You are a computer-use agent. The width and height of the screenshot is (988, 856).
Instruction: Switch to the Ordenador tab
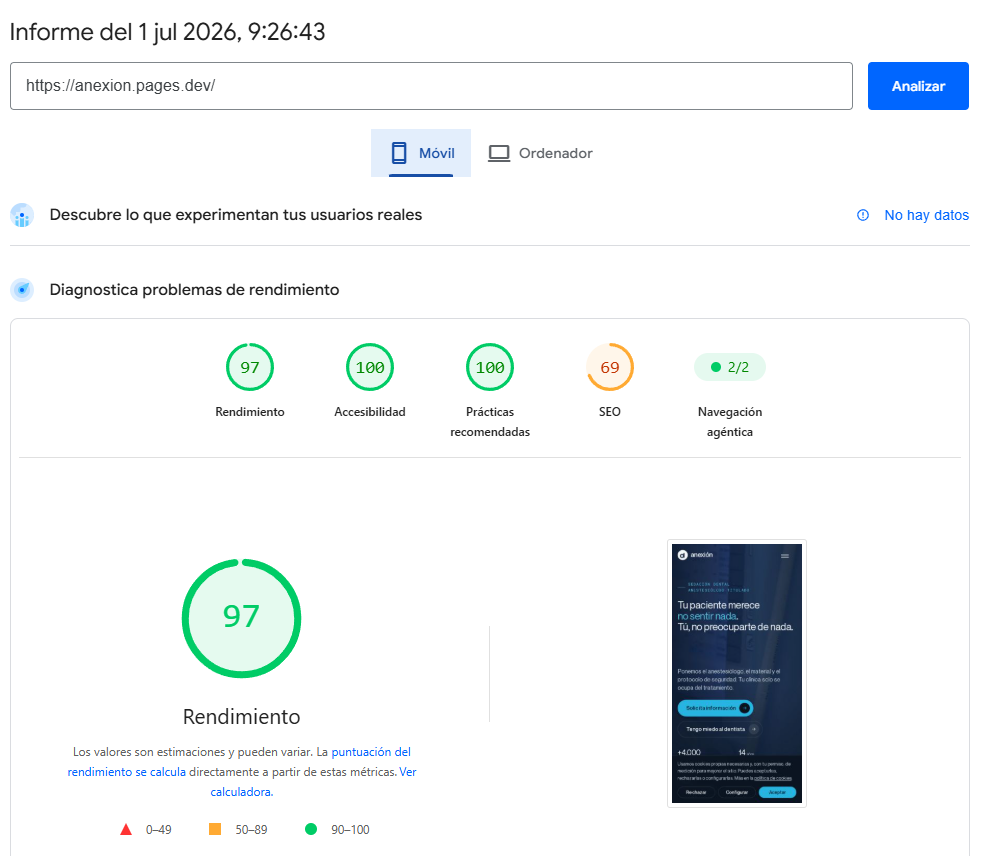541,153
